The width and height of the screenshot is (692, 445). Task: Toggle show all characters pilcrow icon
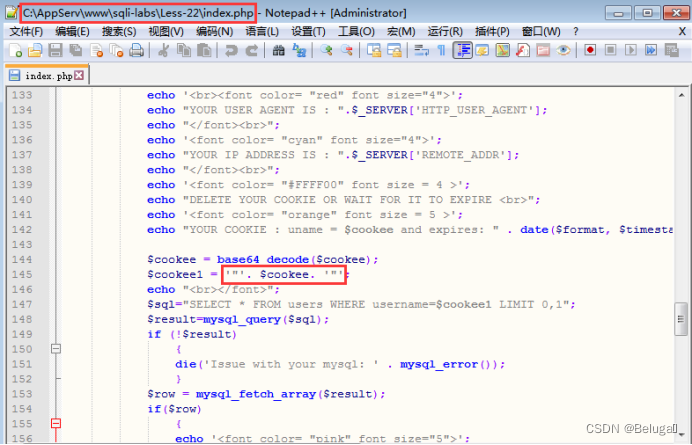pyautogui.click(x=439, y=50)
